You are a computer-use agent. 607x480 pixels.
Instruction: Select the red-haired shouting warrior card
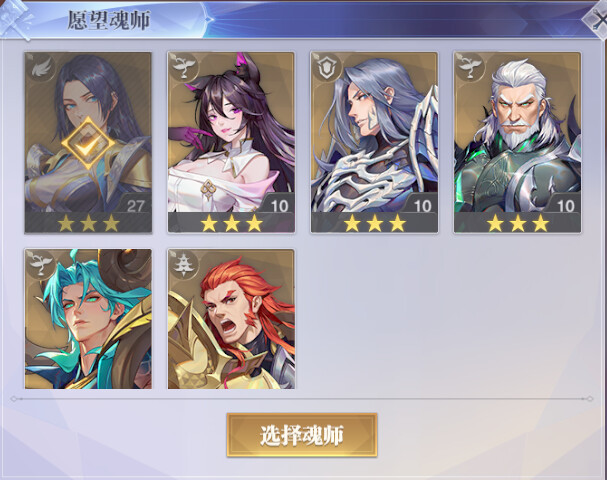point(231,319)
